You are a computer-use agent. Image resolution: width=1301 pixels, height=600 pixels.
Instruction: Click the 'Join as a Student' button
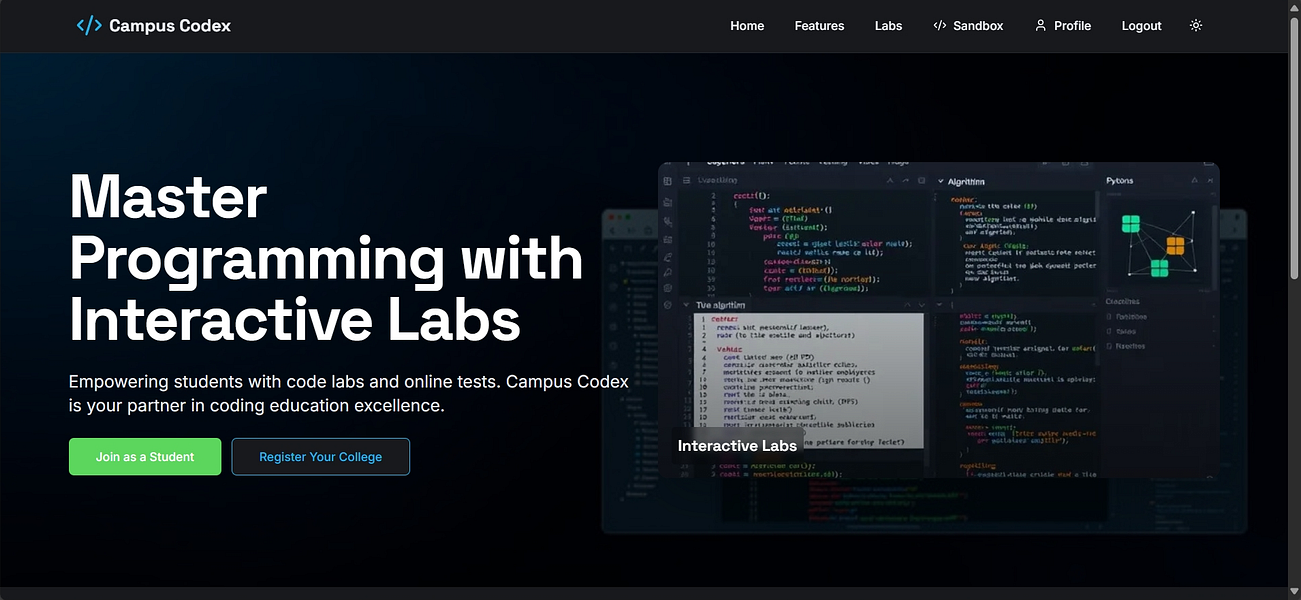pyautogui.click(x=144, y=456)
